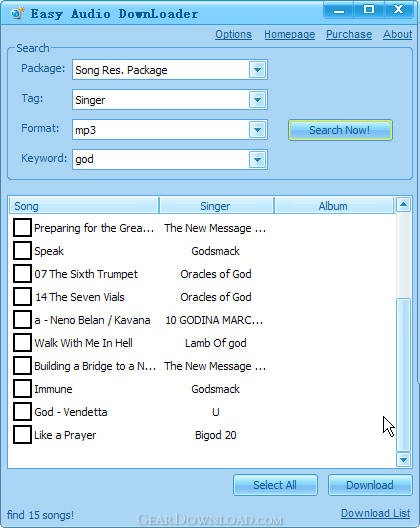420x528 pixels.
Task: Click the 'Like a Prayer' song title
Action: pyautogui.click(x=65, y=435)
